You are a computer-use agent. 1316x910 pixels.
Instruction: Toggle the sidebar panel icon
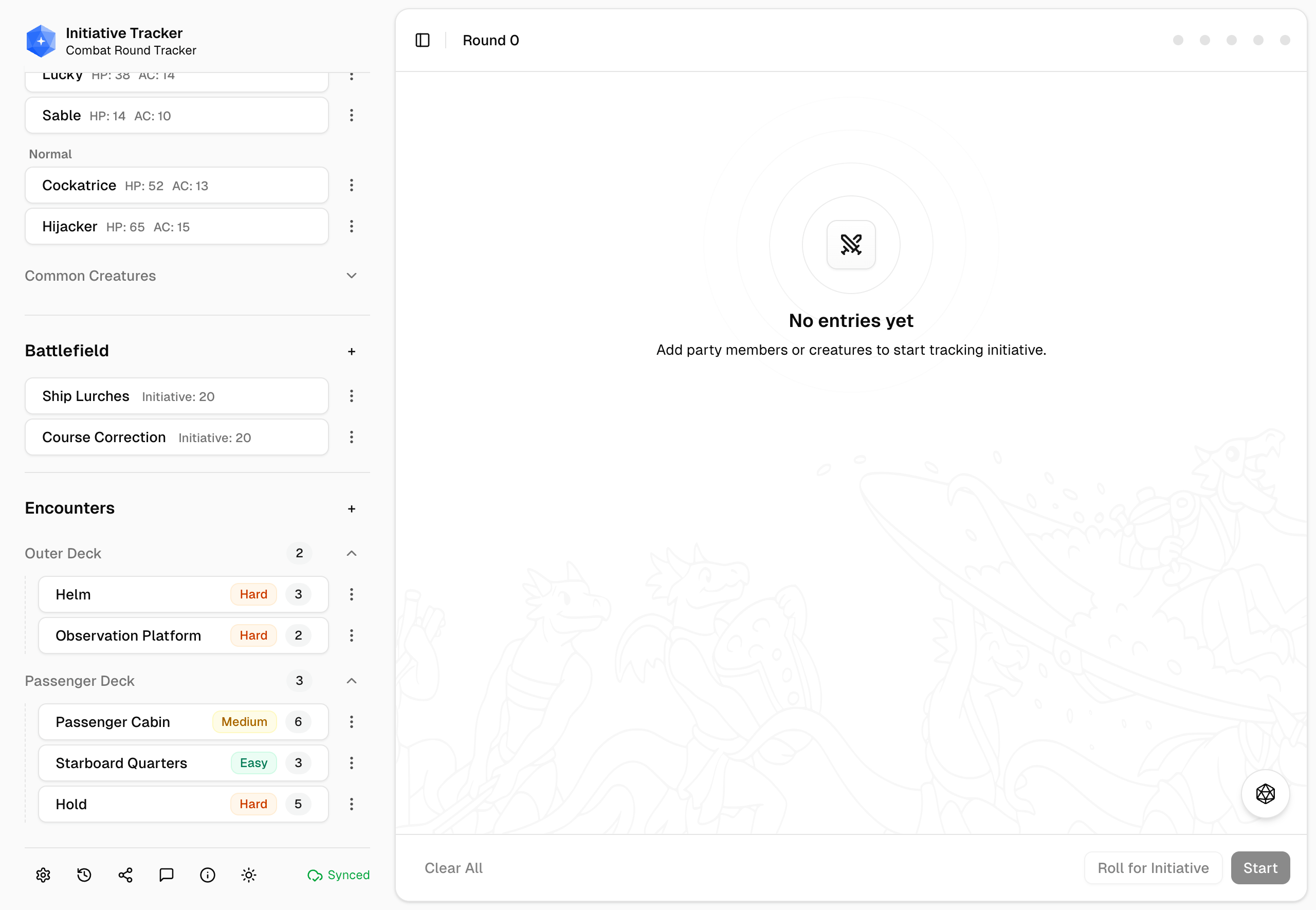423,40
